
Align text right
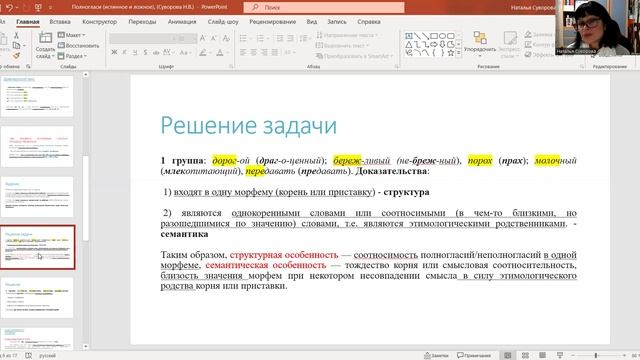tap(264, 52)
